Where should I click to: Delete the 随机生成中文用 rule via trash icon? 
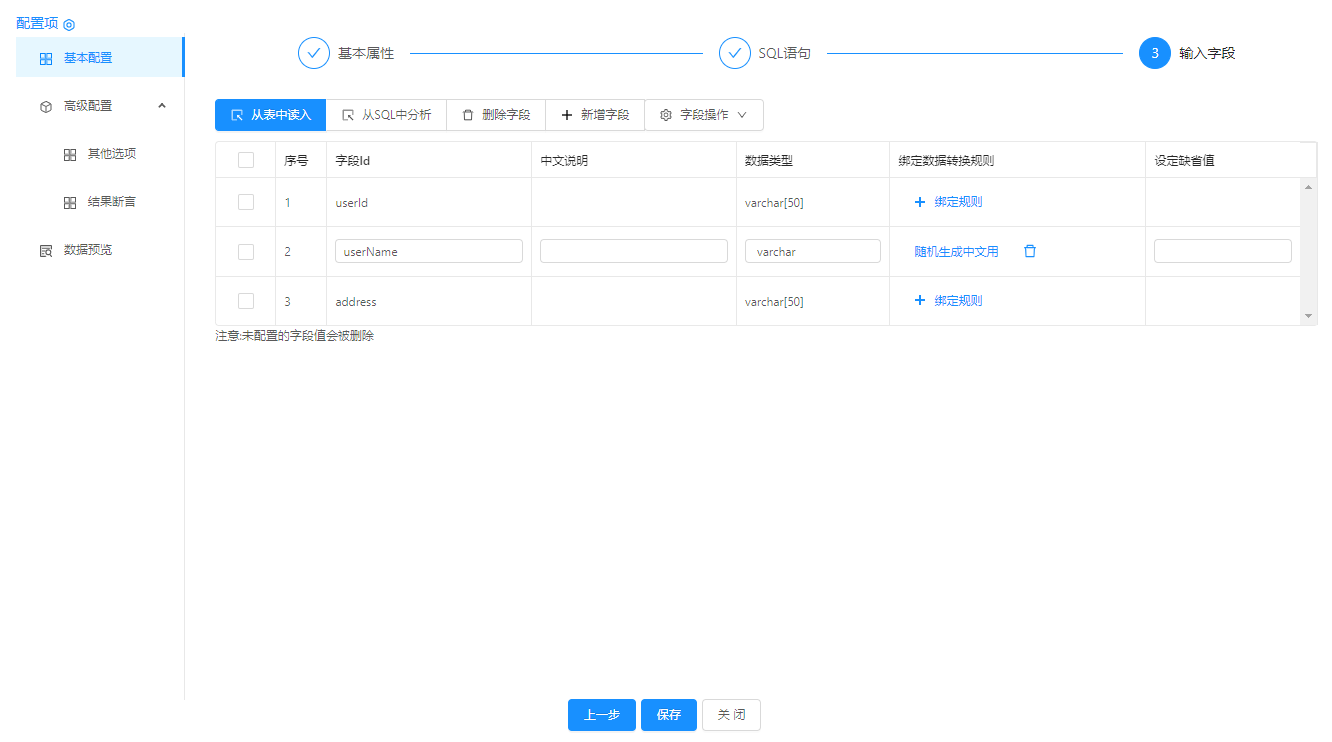[1030, 251]
